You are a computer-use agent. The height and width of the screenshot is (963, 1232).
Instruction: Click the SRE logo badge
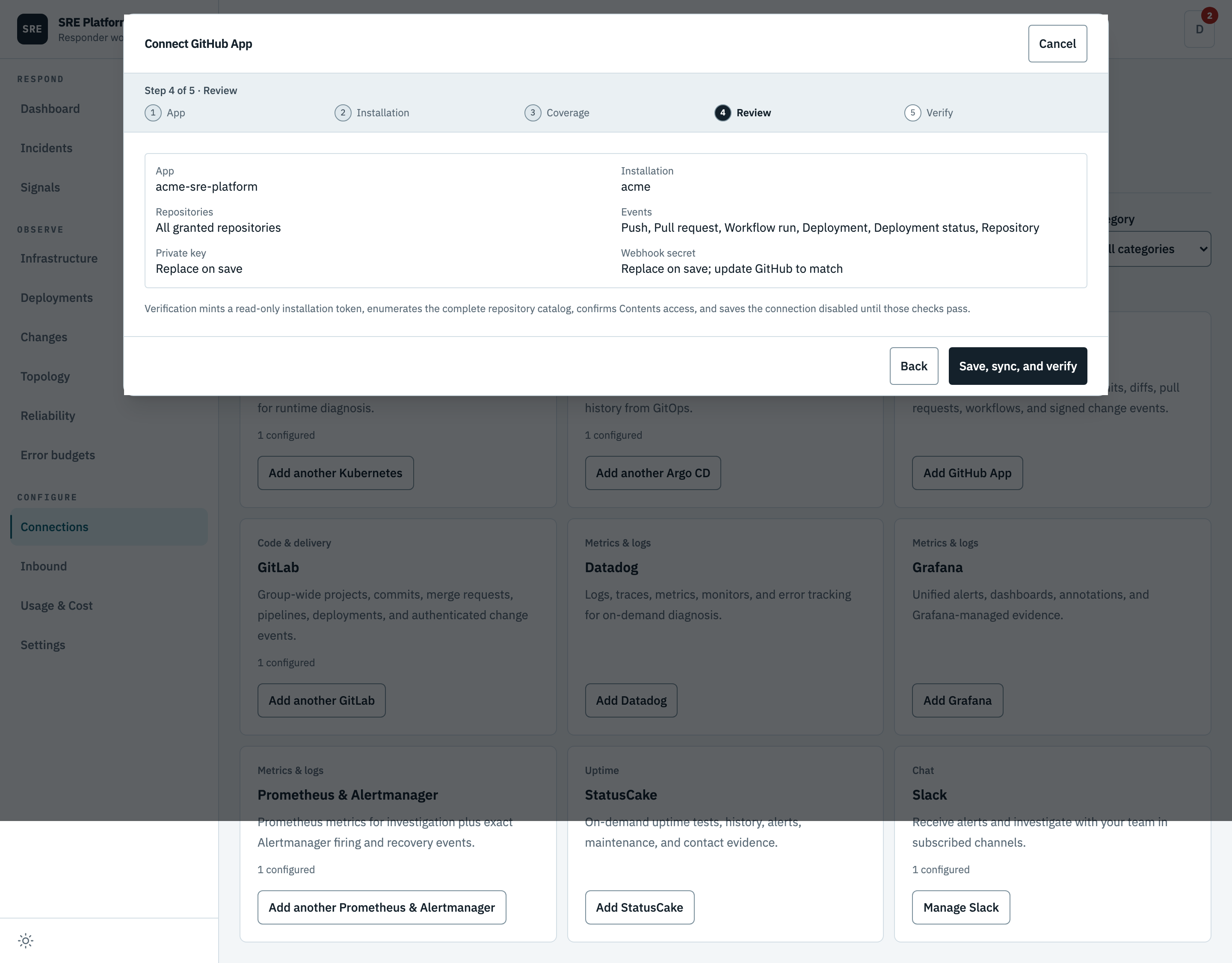tap(32, 30)
